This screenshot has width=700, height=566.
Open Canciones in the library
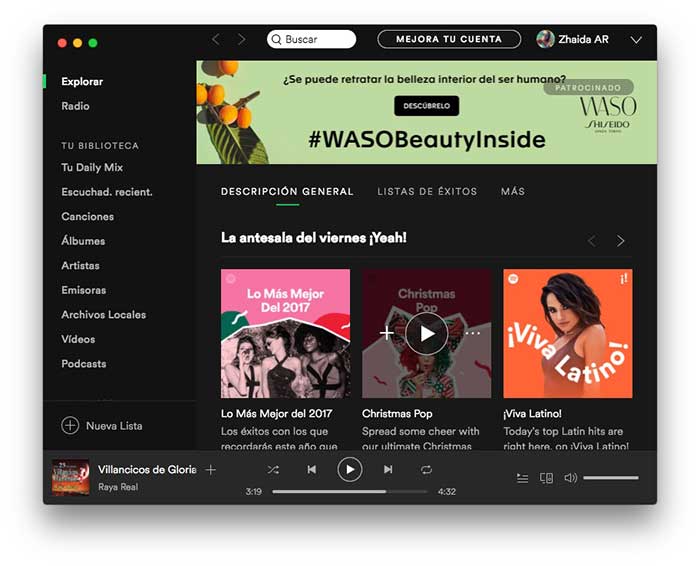click(88, 216)
